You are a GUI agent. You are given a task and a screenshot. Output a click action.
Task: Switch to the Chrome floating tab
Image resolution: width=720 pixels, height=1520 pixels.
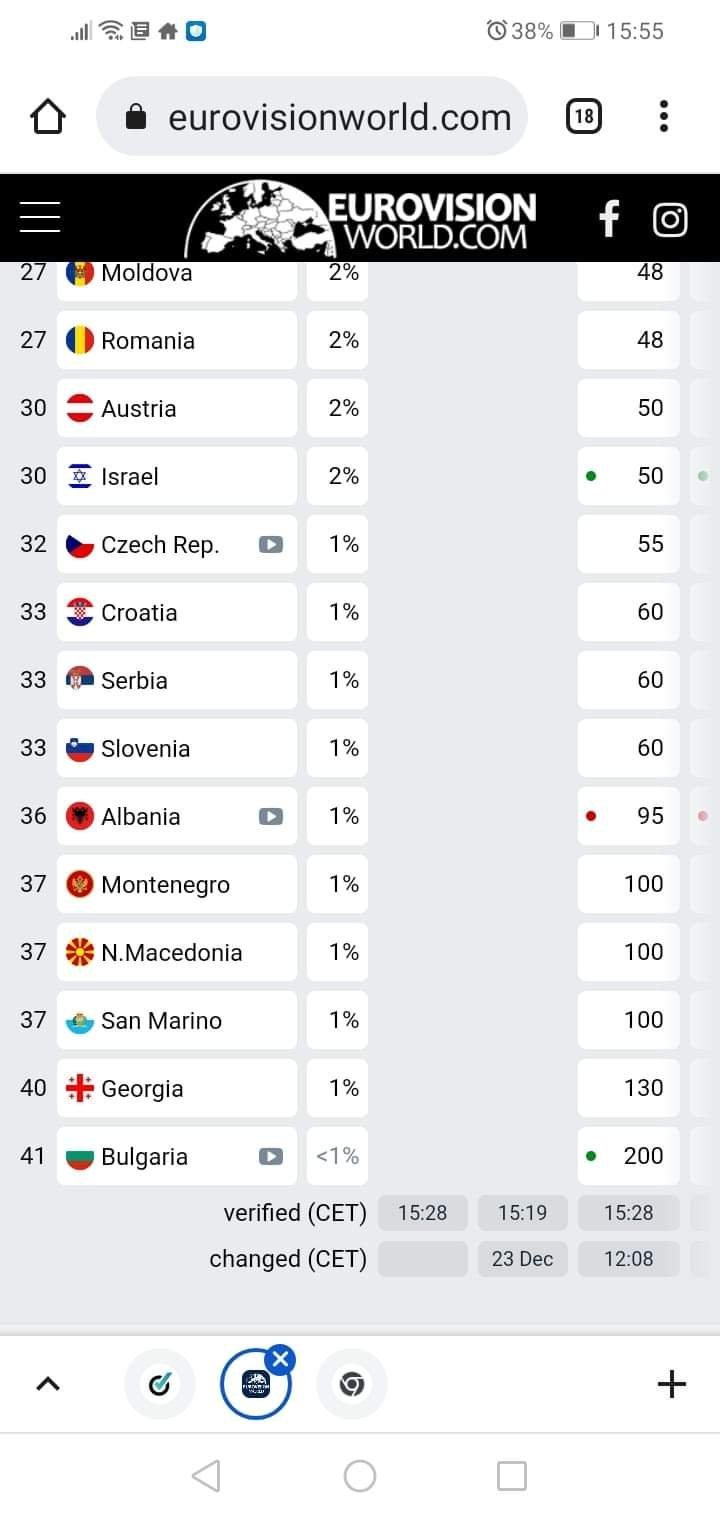coord(351,1385)
